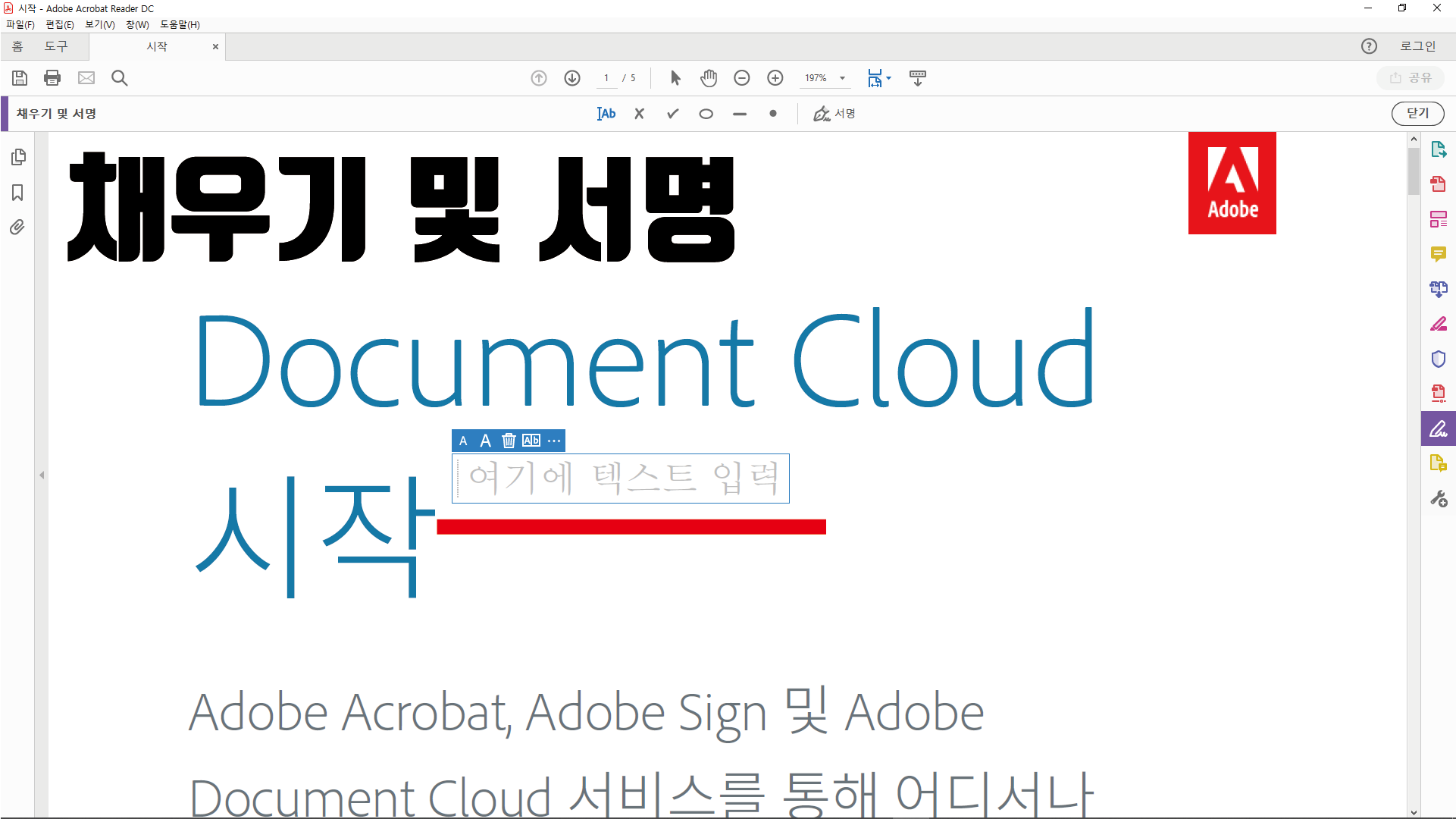Click the 서명 sign button
The width and height of the screenshot is (1456, 819).
(x=834, y=114)
